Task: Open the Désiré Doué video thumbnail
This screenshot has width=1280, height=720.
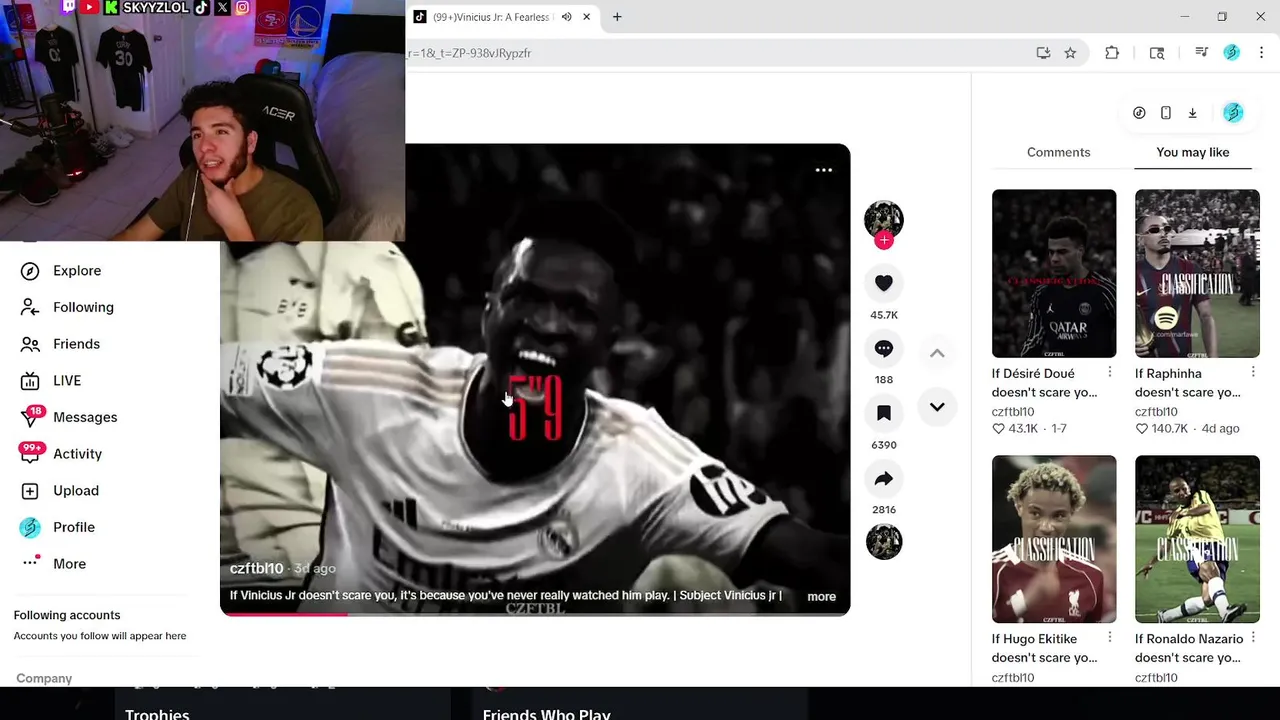Action: pos(1054,273)
